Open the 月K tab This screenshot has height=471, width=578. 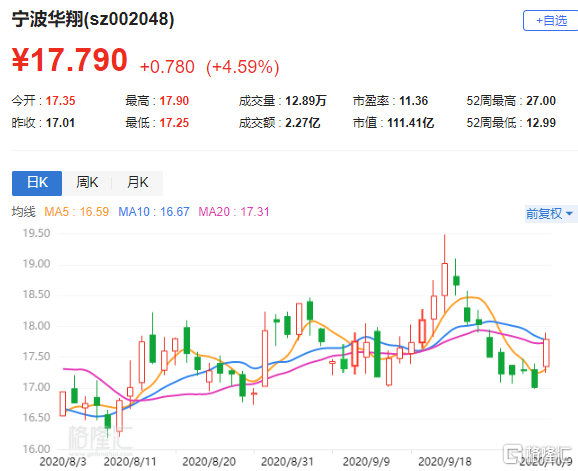tap(137, 183)
